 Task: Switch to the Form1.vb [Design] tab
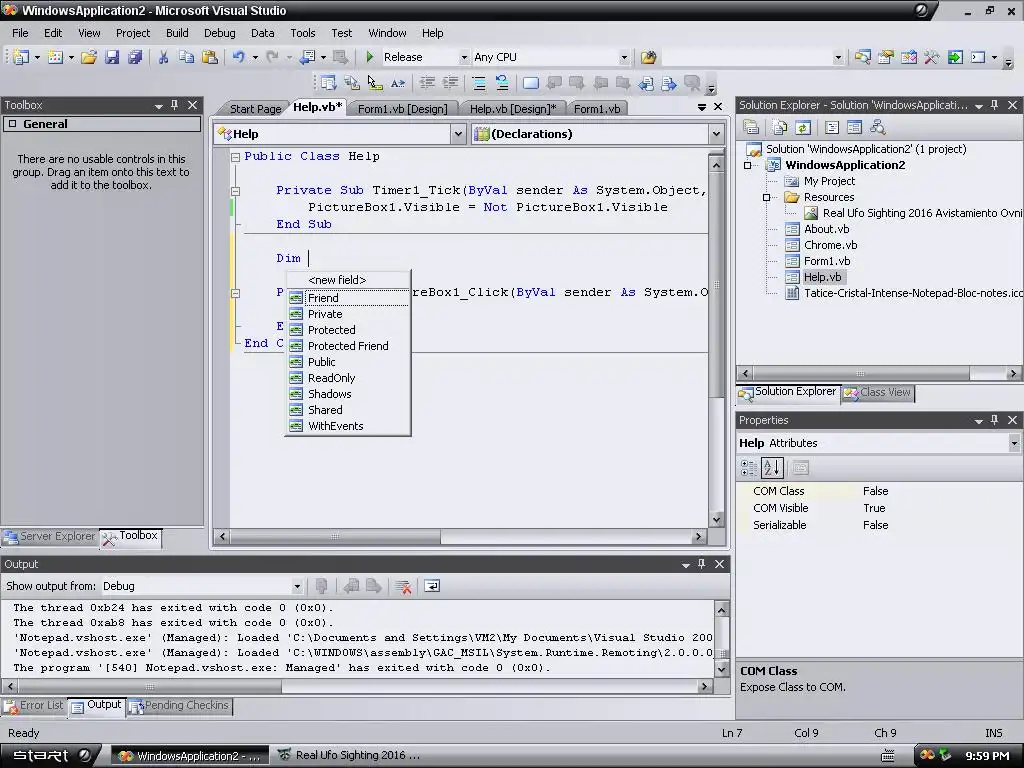tap(402, 109)
